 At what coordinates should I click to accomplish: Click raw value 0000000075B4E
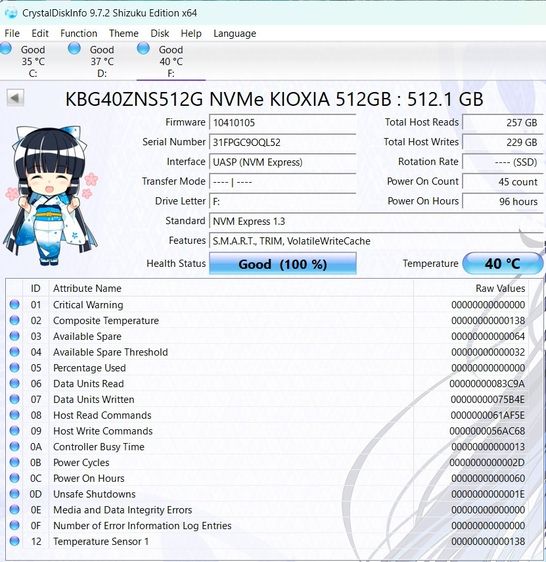[x=488, y=399]
